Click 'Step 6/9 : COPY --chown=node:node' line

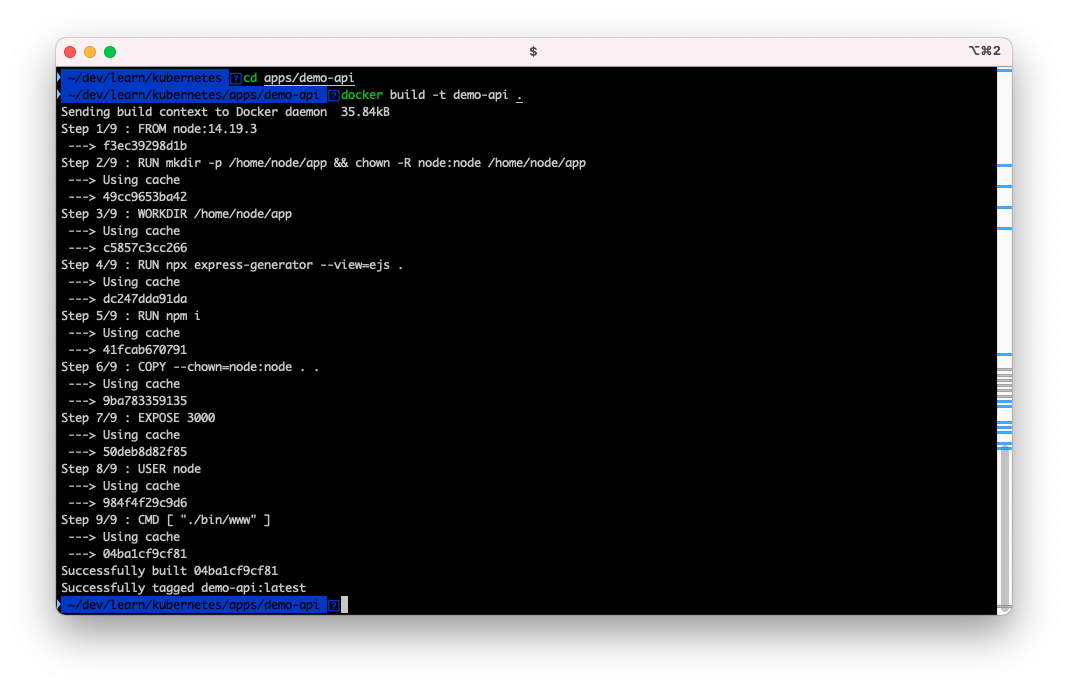pos(190,367)
